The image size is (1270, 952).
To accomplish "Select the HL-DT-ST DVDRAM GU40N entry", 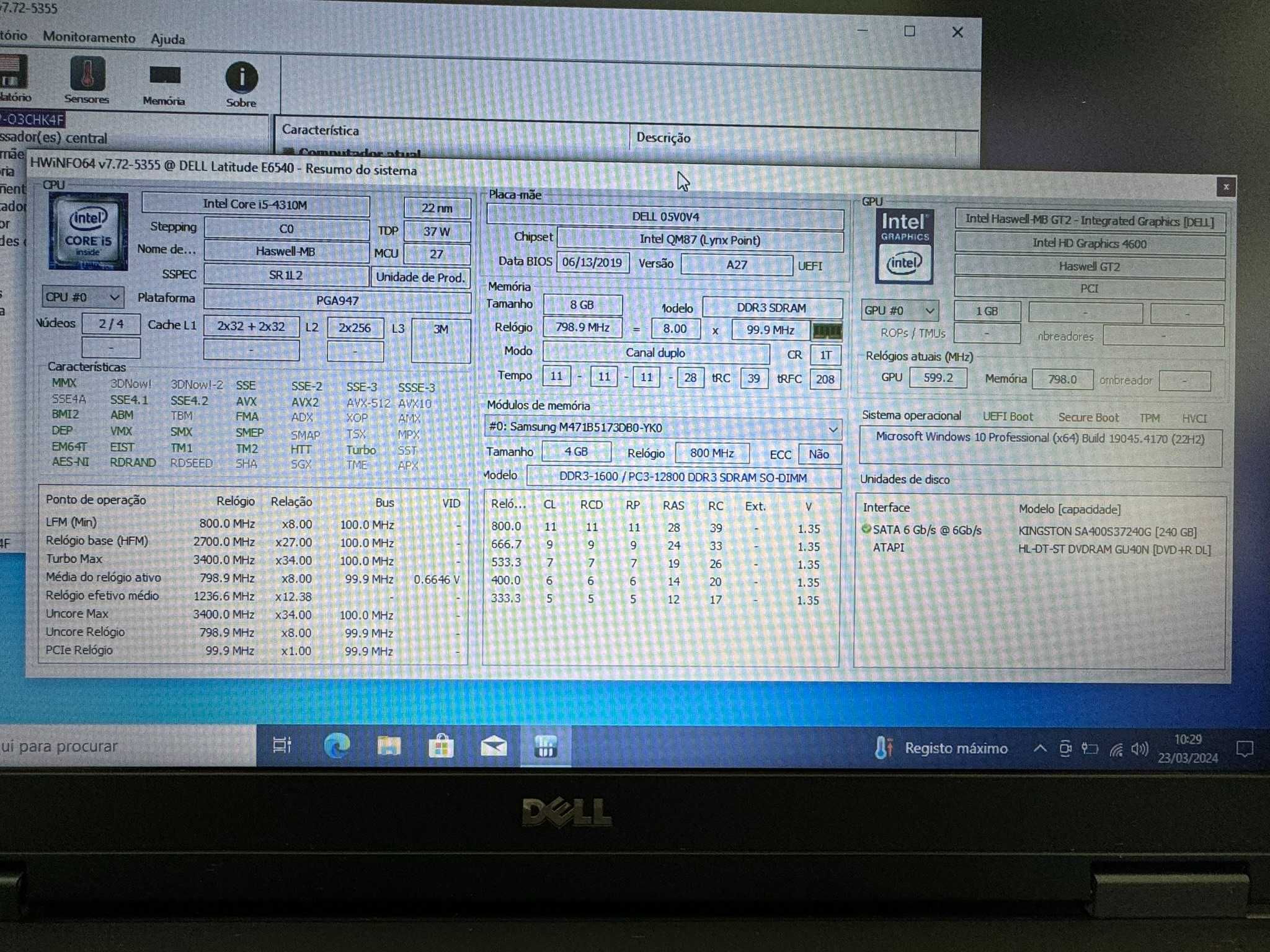I will pyautogui.click(x=1114, y=549).
